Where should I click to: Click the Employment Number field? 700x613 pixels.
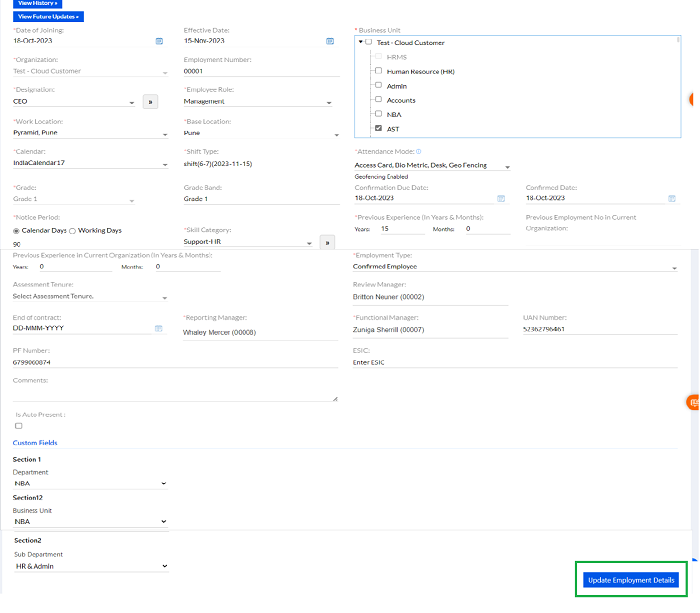point(261,71)
